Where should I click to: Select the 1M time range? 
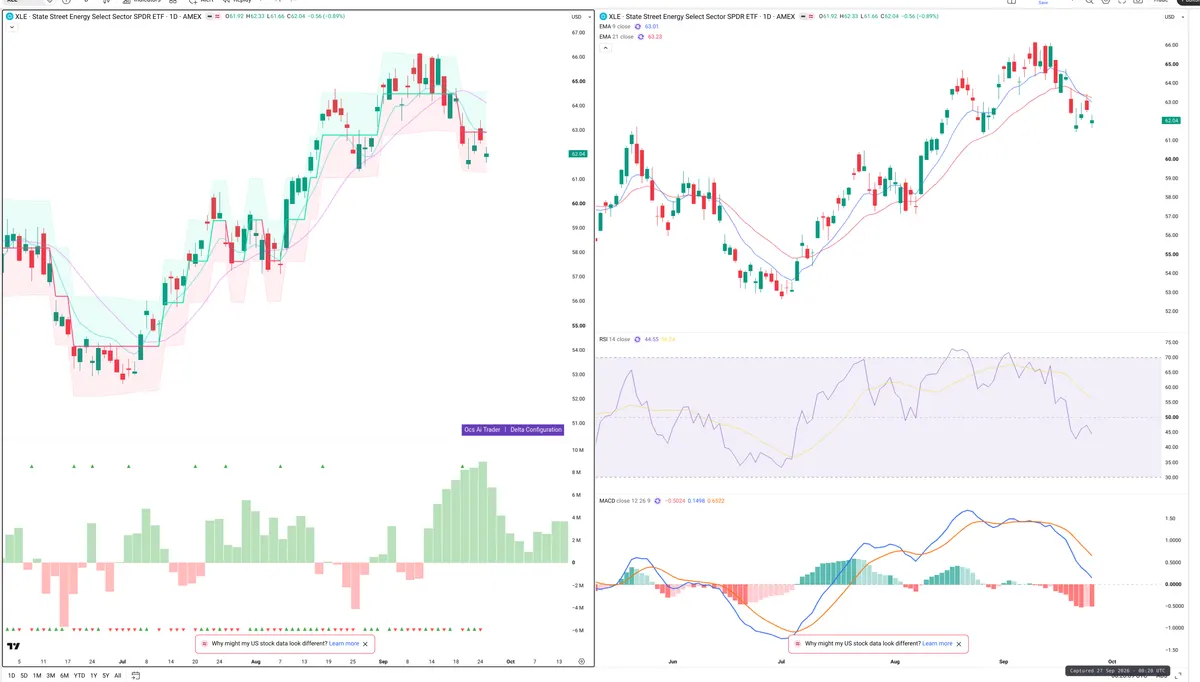pyautogui.click(x=37, y=675)
